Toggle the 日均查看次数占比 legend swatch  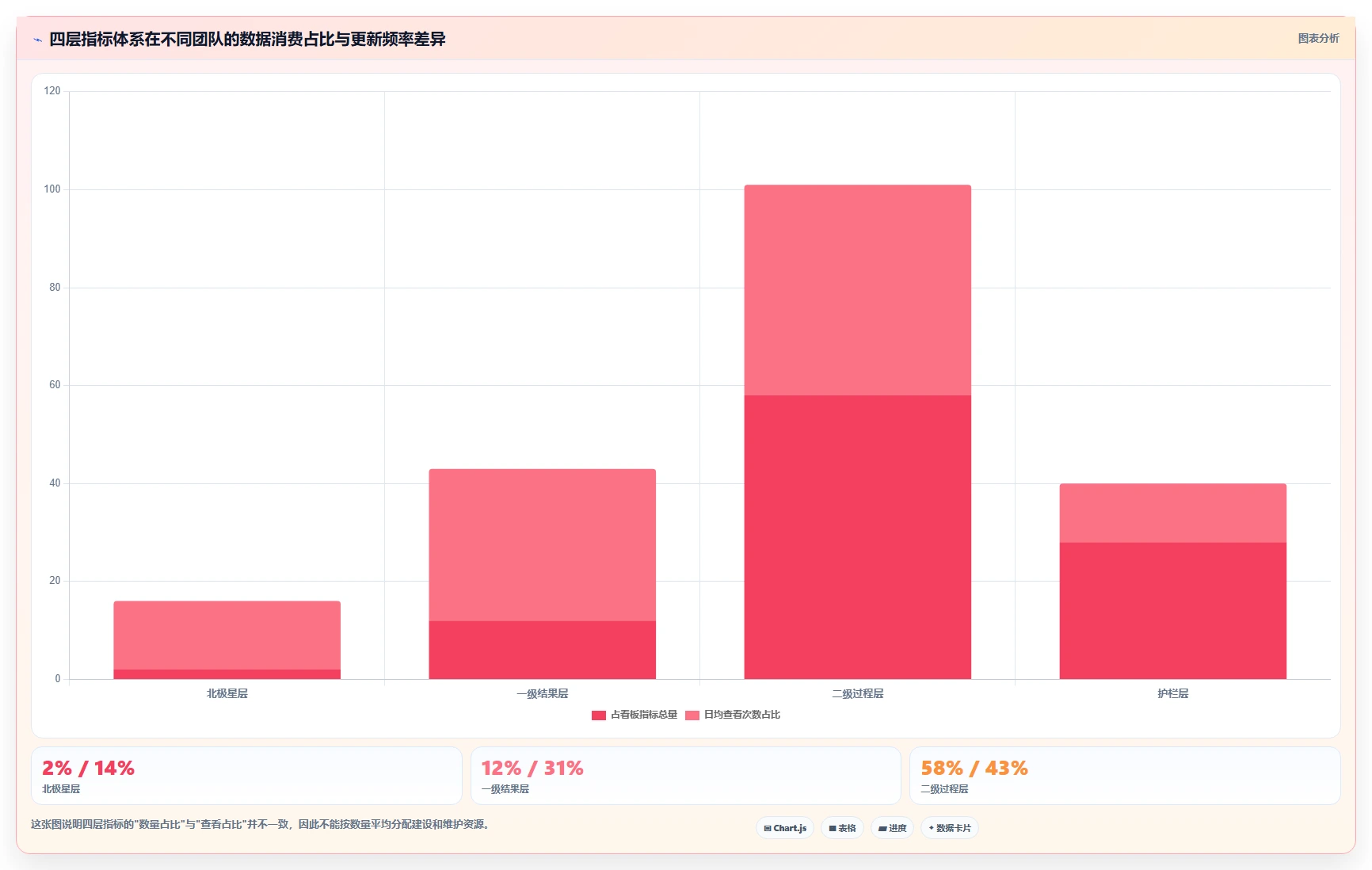tap(692, 715)
